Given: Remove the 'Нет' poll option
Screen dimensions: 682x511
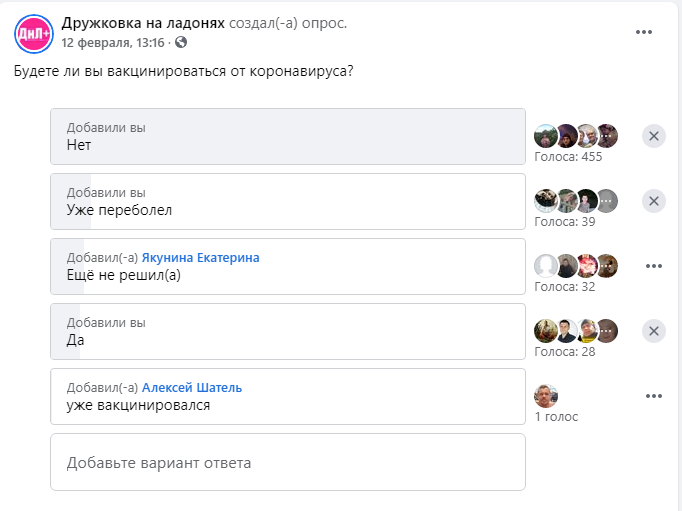Looking at the screenshot, I should (x=654, y=136).
